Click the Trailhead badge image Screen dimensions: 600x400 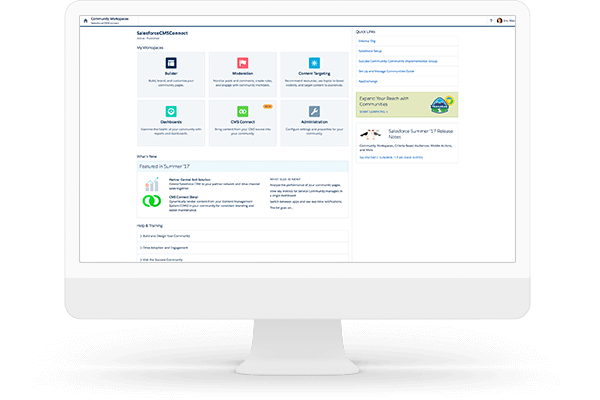point(442,104)
